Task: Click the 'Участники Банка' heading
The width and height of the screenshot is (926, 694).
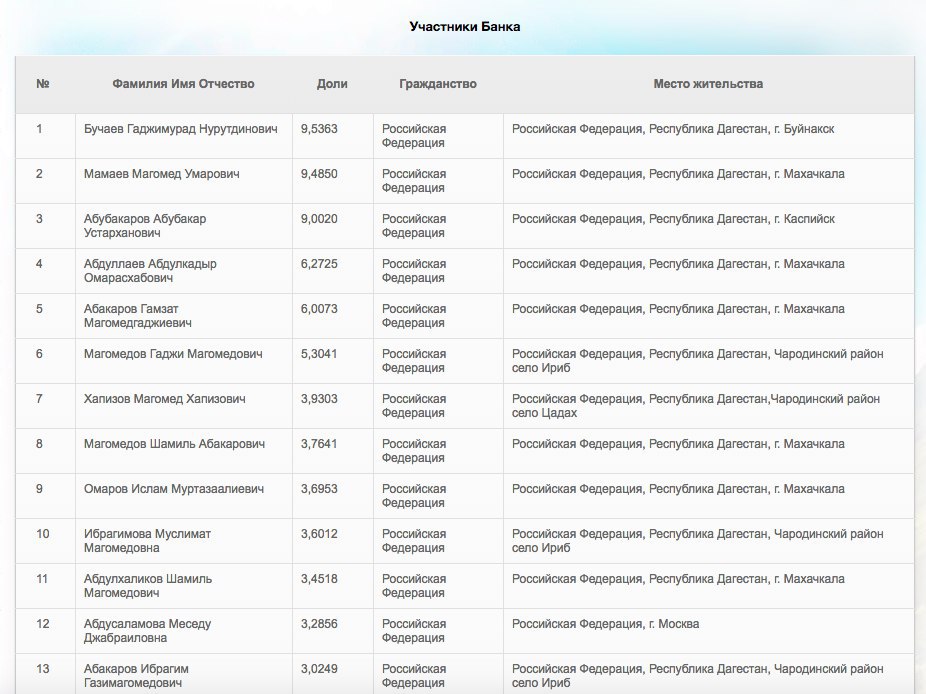Action: [464, 27]
